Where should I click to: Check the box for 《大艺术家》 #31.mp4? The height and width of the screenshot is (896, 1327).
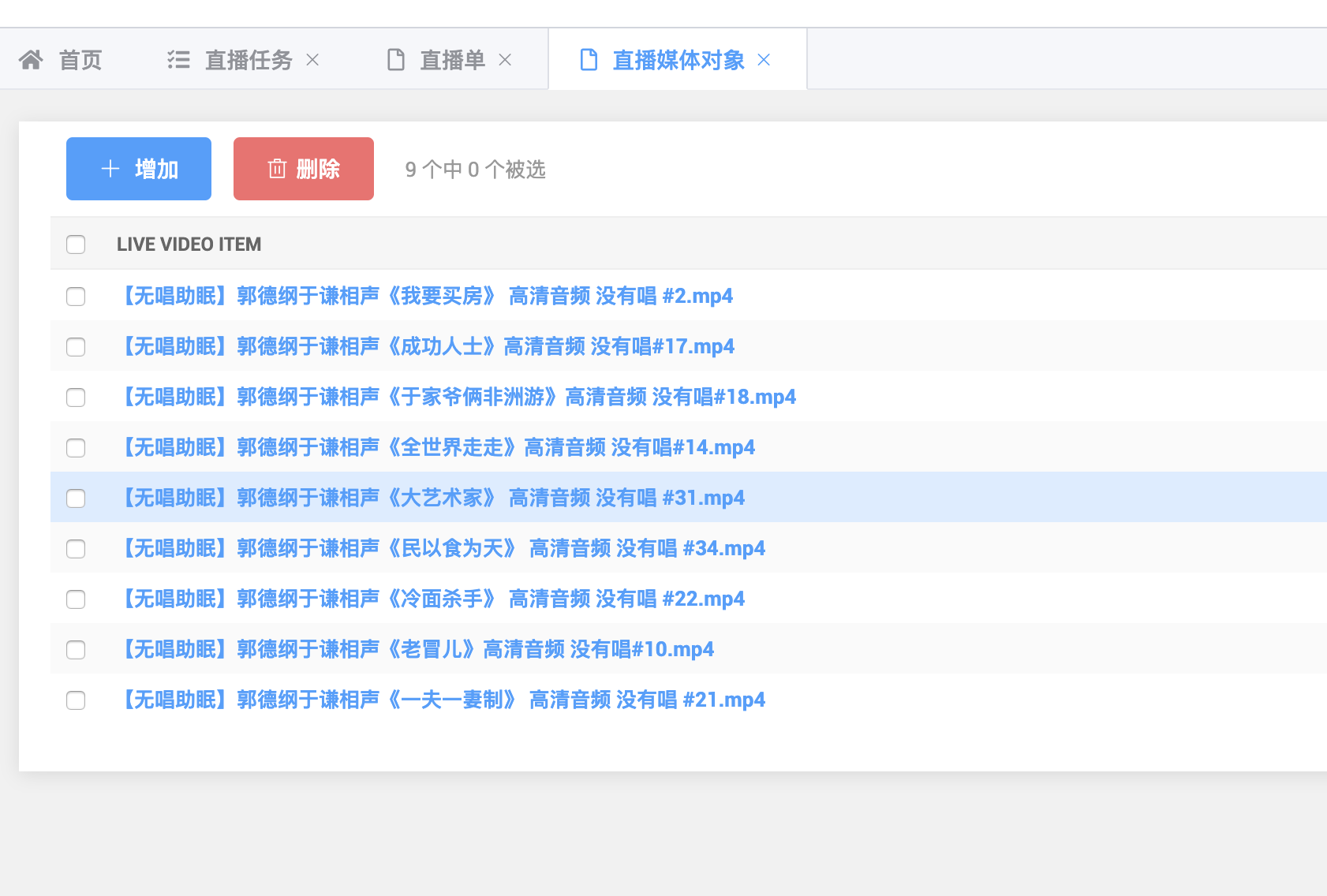(x=76, y=498)
